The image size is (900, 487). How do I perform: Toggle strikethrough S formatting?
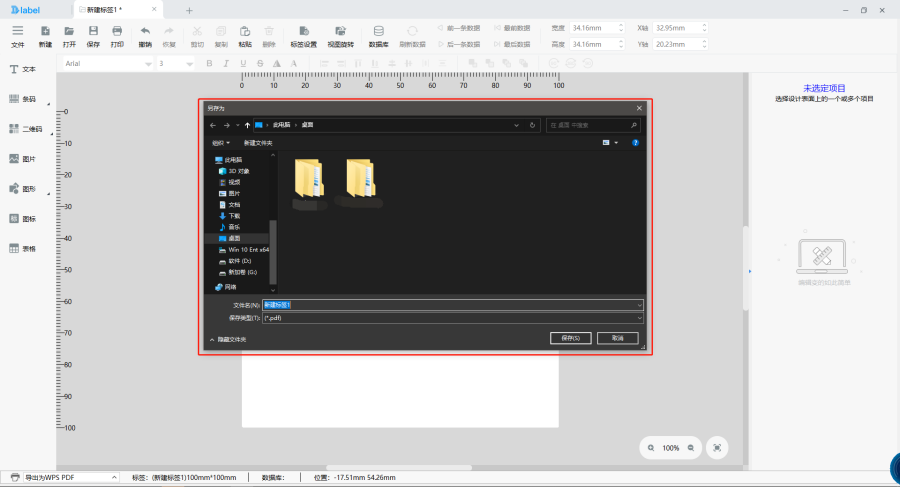(260, 63)
